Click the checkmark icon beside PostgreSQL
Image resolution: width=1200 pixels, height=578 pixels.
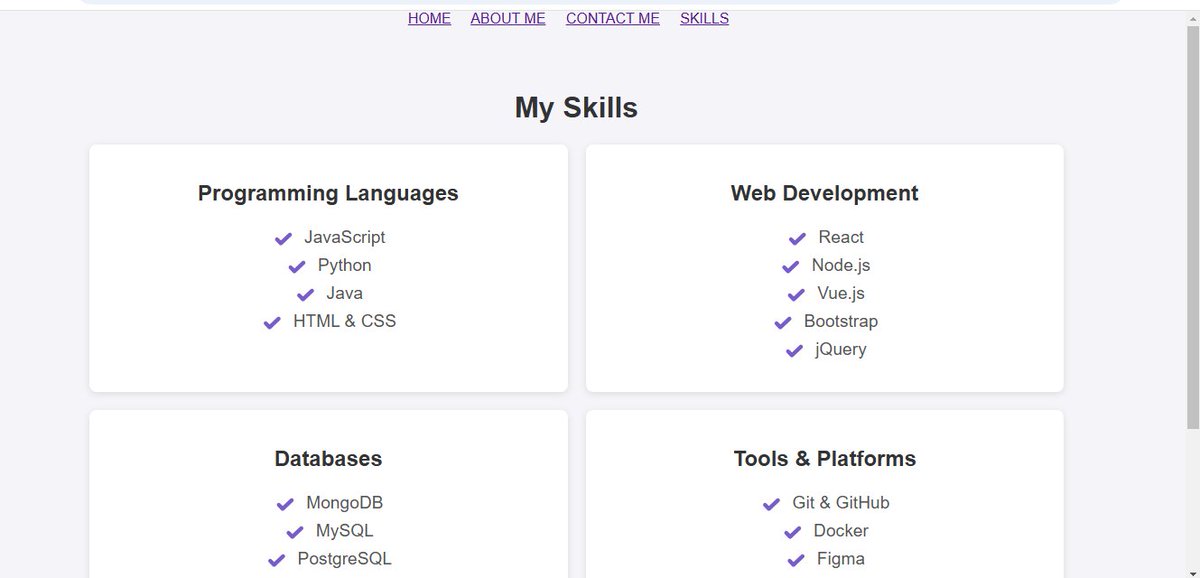point(277,561)
